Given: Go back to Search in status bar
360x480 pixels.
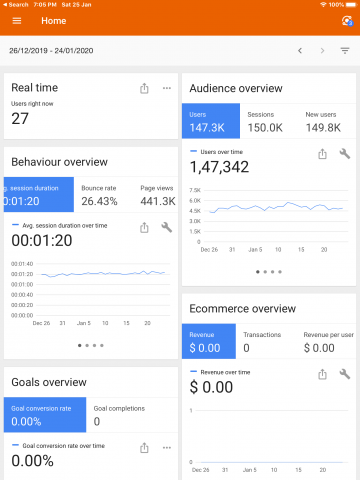Looking at the screenshot, I should pyautogui.click(x=15, y=5).
